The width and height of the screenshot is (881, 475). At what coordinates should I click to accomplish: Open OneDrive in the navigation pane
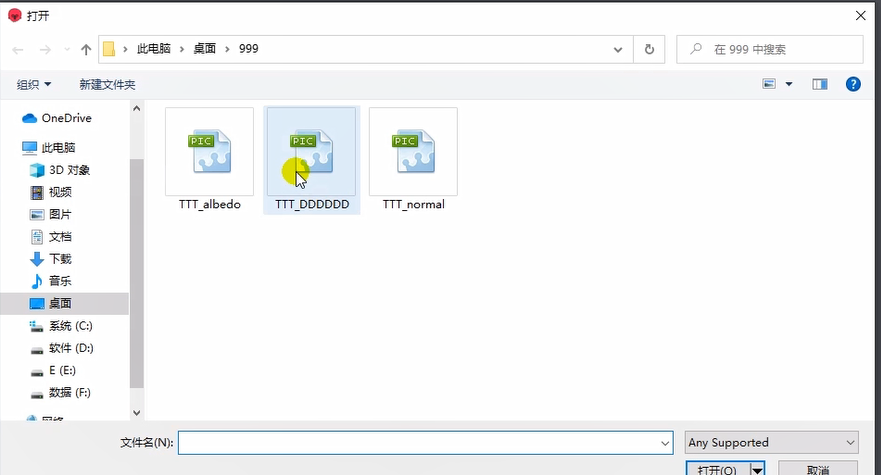coord(66,118)
